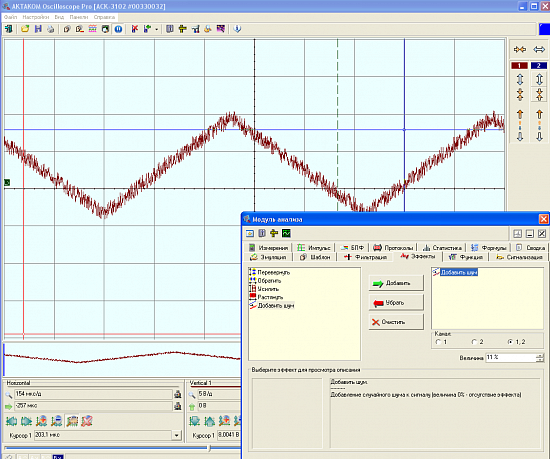The height and width of the screenshot is (459, 550).
Task: Click the print icon in toolbar
Action: [x=51, y=29]
